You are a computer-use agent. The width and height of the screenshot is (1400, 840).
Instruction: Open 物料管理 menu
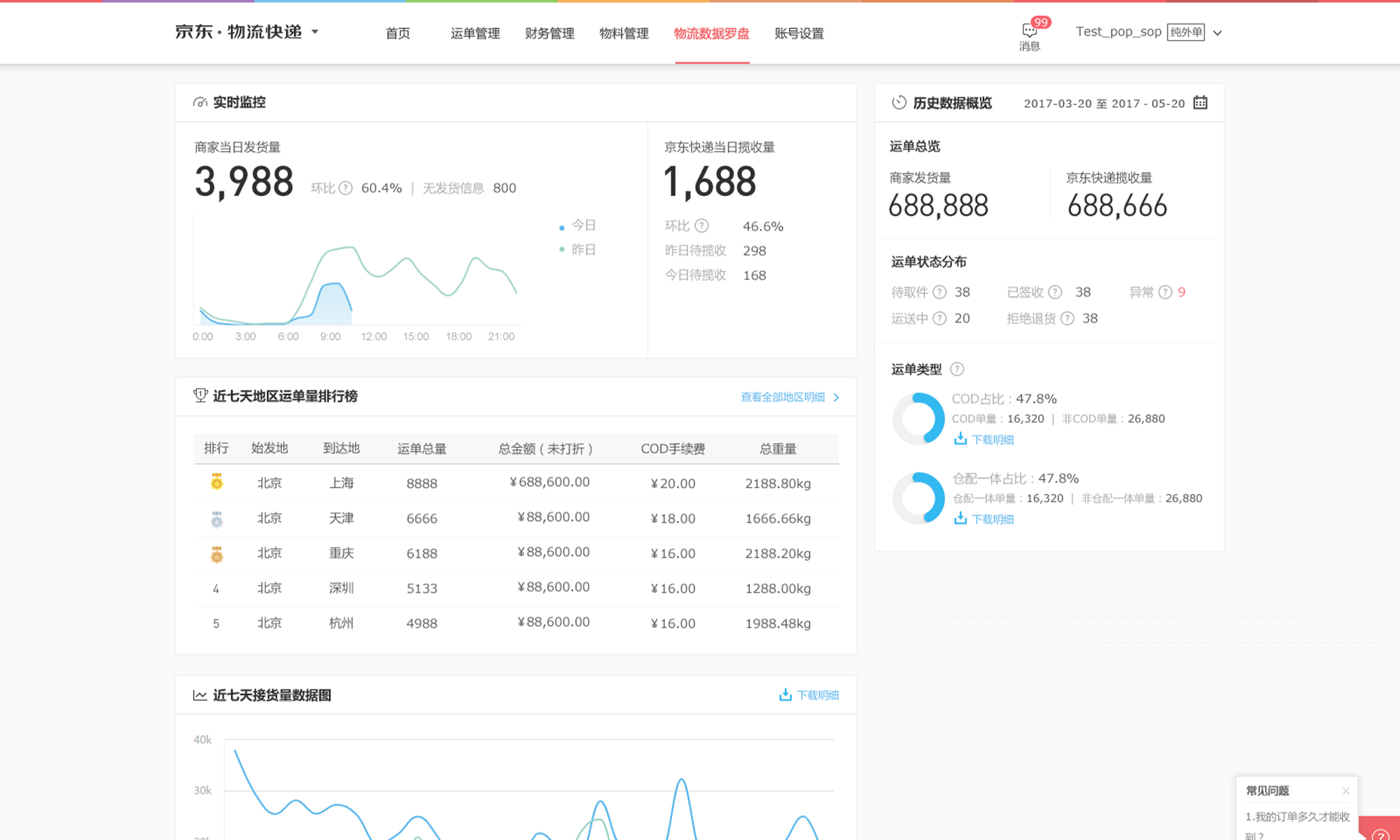coord(624,33)
